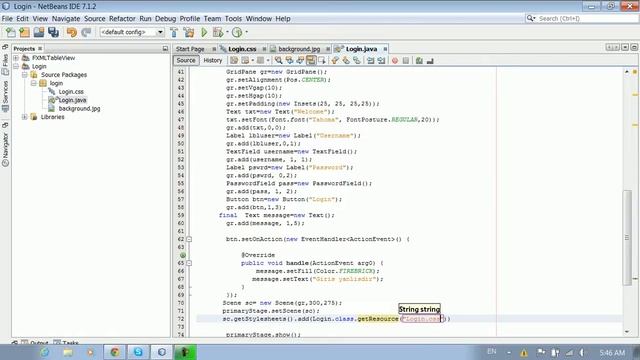Click Previous Bookmark editor icon

(335, 61)
